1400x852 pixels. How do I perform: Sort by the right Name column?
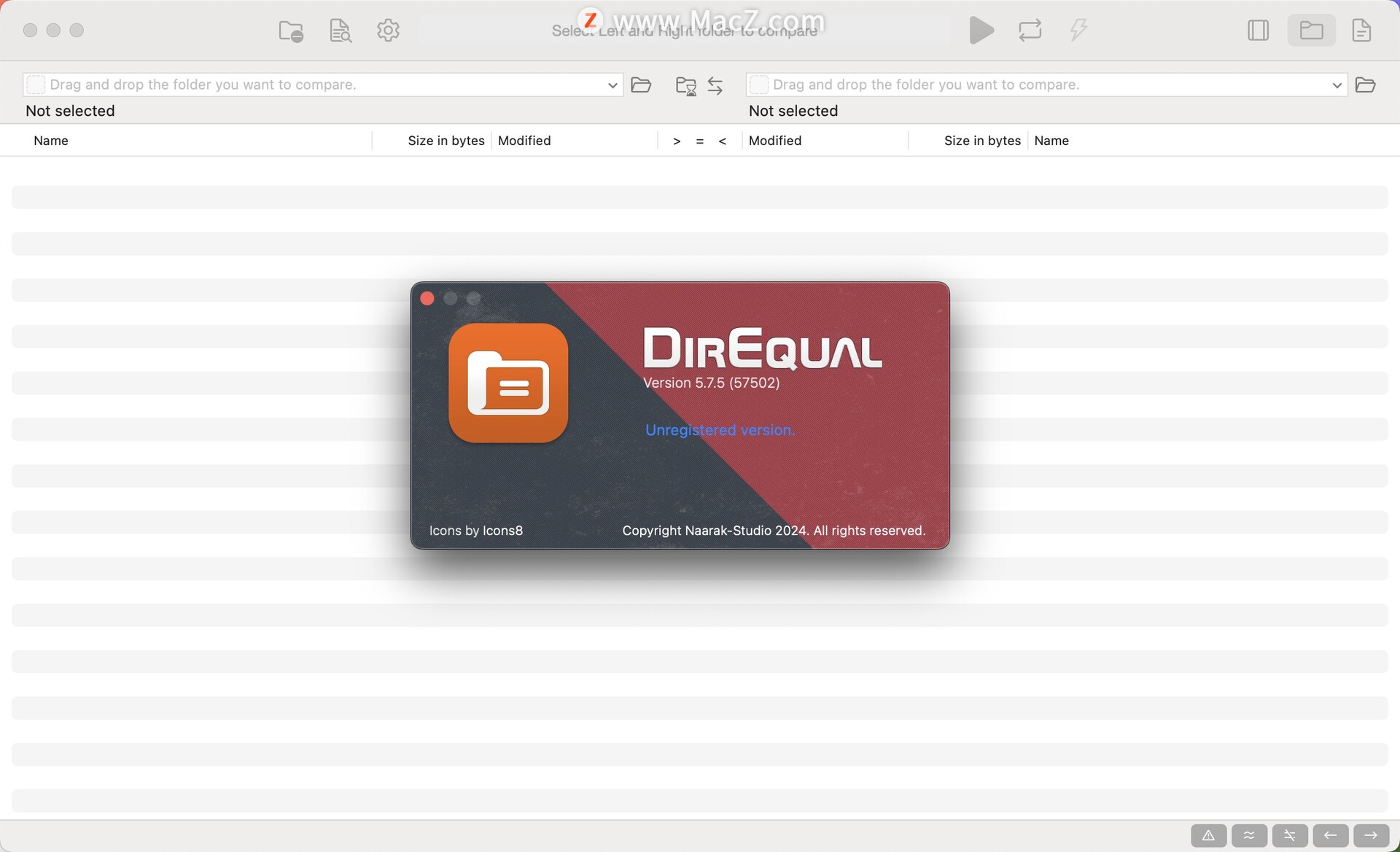(x=1051, y=141)
